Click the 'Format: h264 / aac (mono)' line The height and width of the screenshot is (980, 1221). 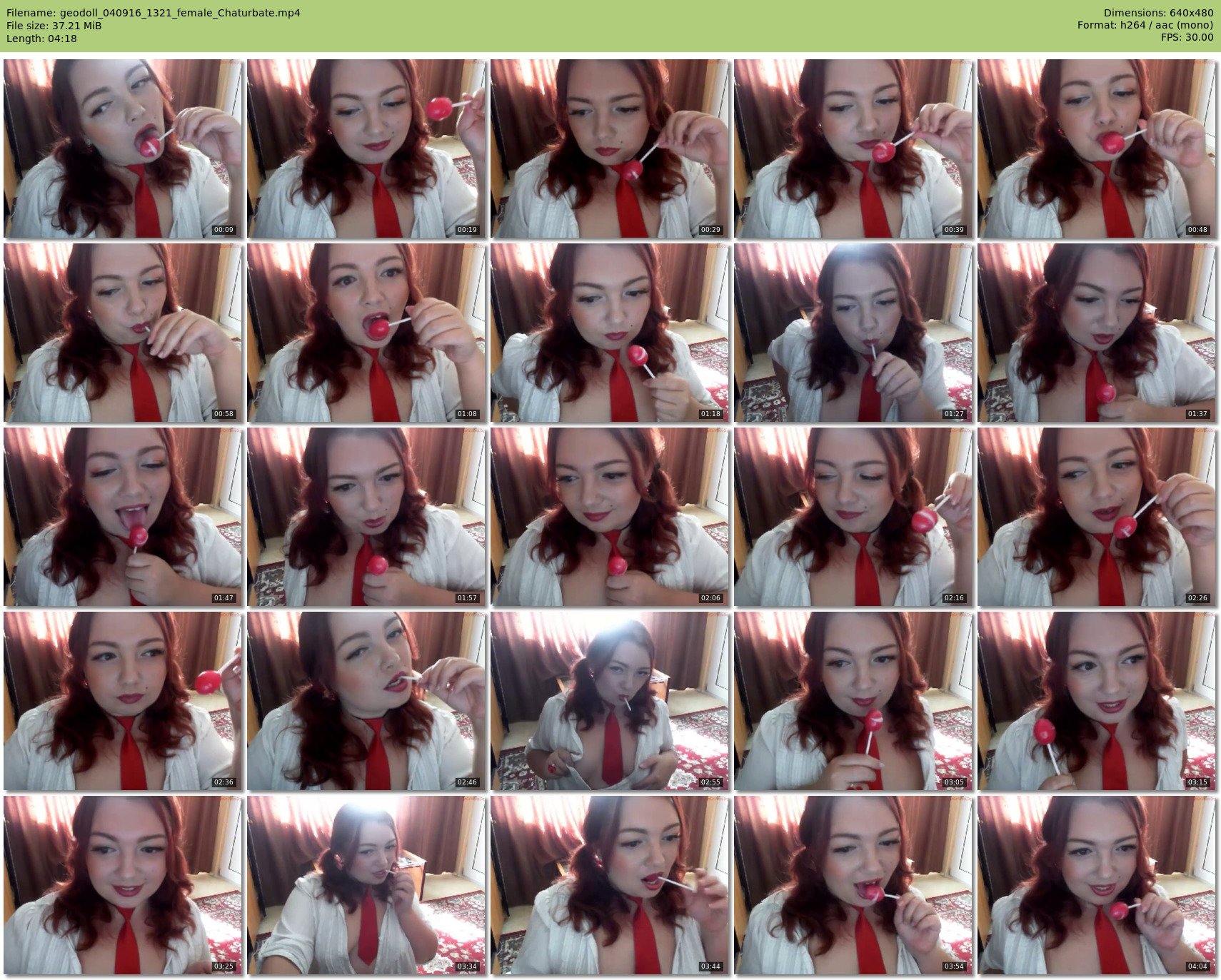click(1145, 25)
